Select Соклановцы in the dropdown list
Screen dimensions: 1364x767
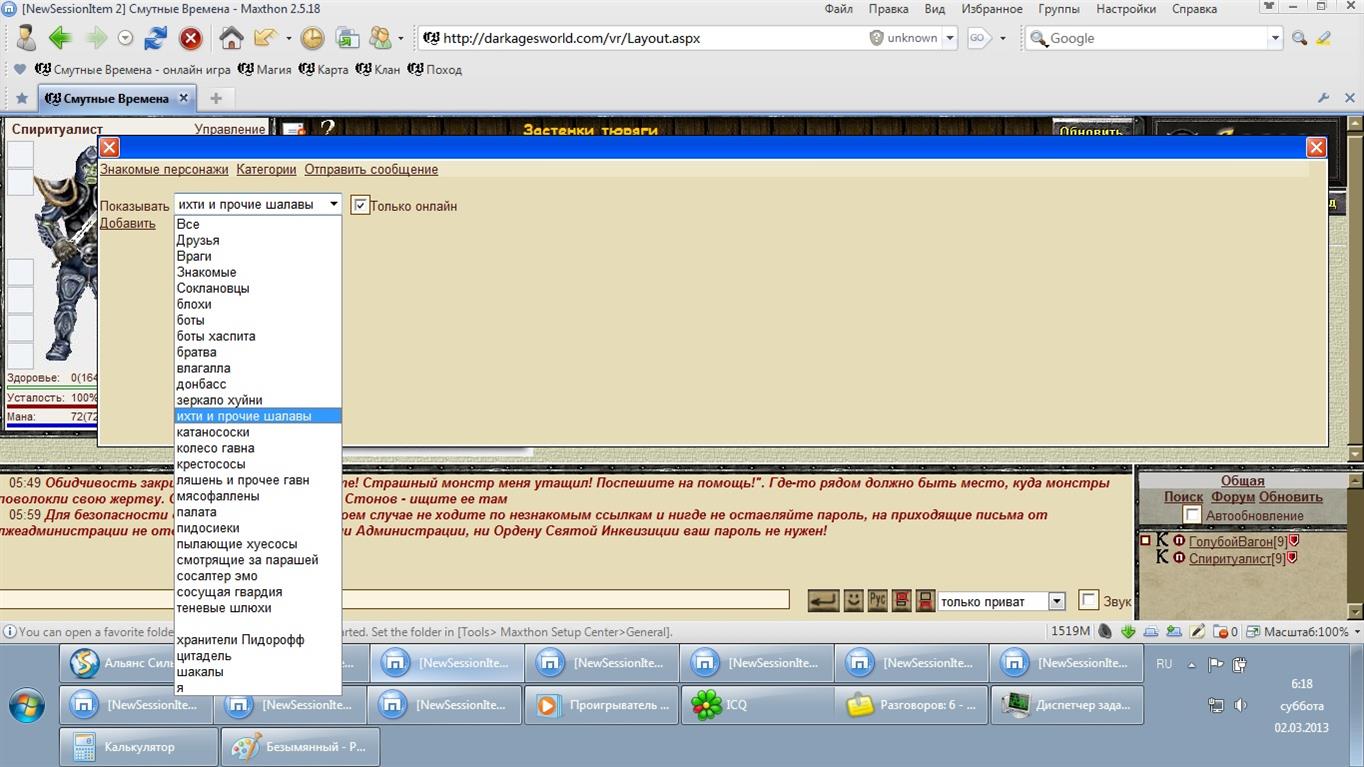click(258, 288)
